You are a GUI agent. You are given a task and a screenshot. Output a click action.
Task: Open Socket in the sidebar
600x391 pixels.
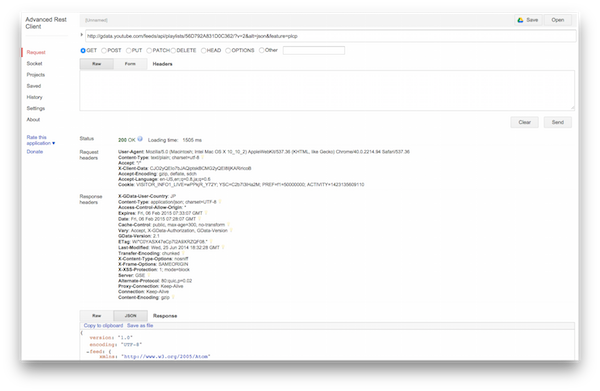34,64
